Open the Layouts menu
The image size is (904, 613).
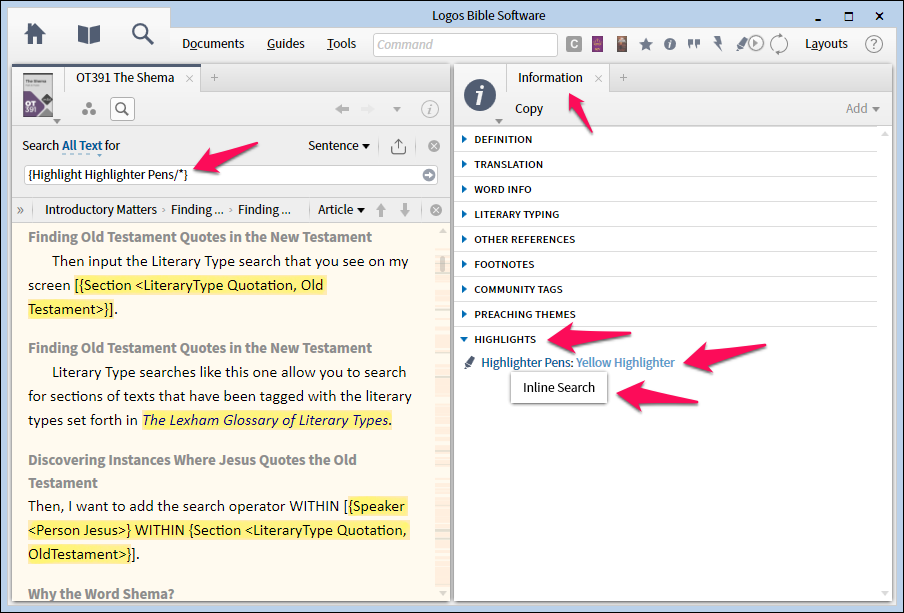[826, 44]
